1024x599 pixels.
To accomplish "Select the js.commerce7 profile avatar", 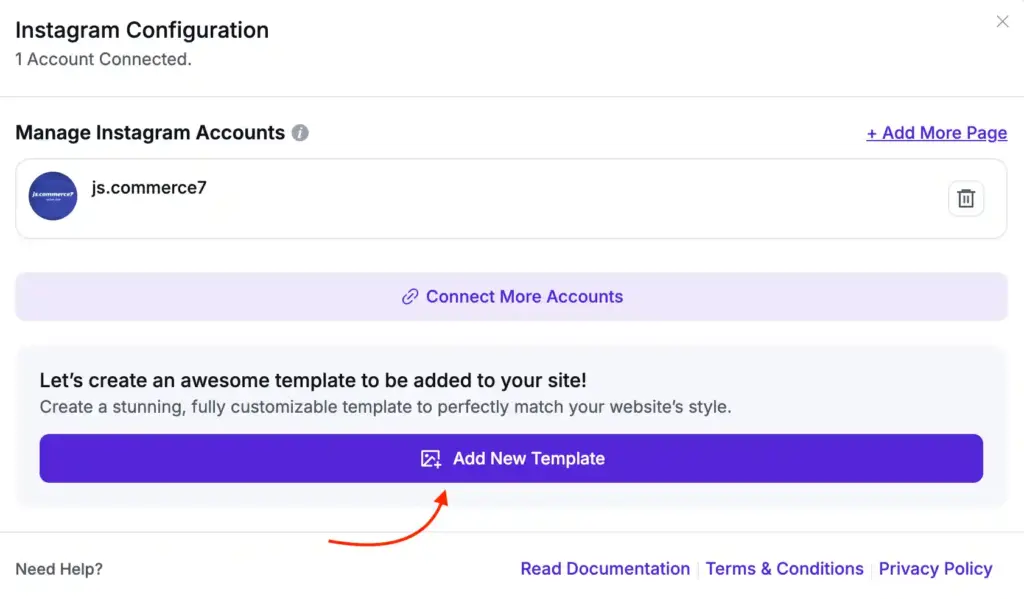I will pyautogui.click(x=52, y=196).
